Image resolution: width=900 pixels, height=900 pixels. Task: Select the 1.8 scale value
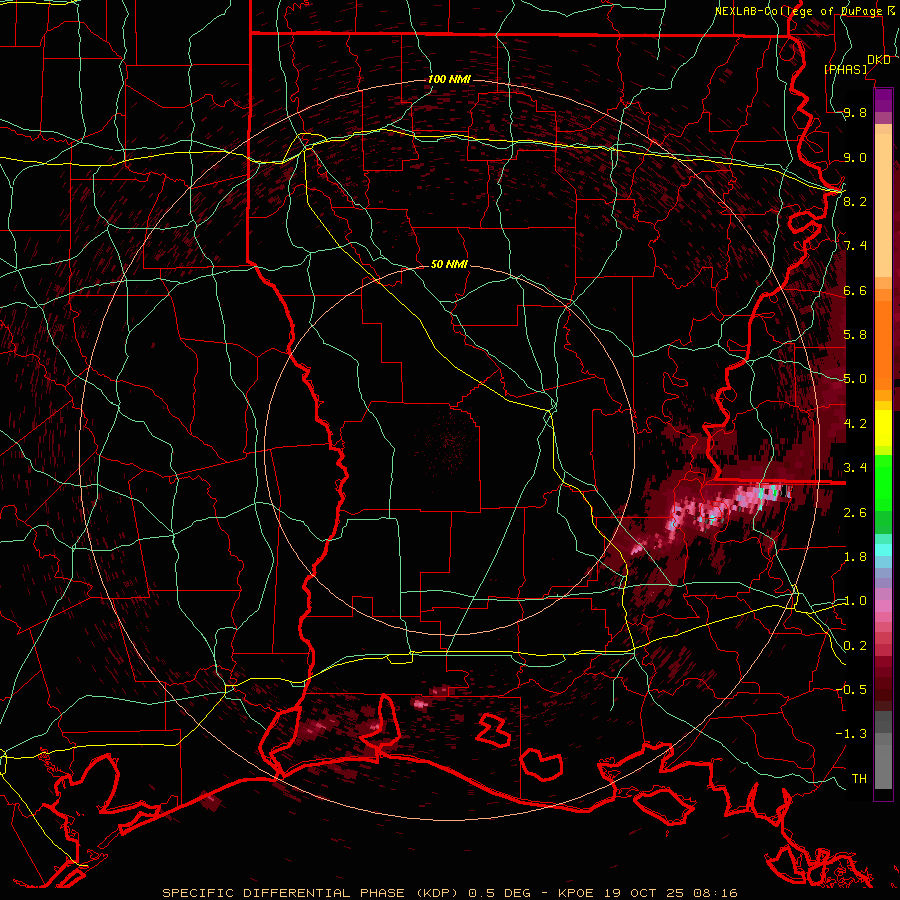coord(855,557)
